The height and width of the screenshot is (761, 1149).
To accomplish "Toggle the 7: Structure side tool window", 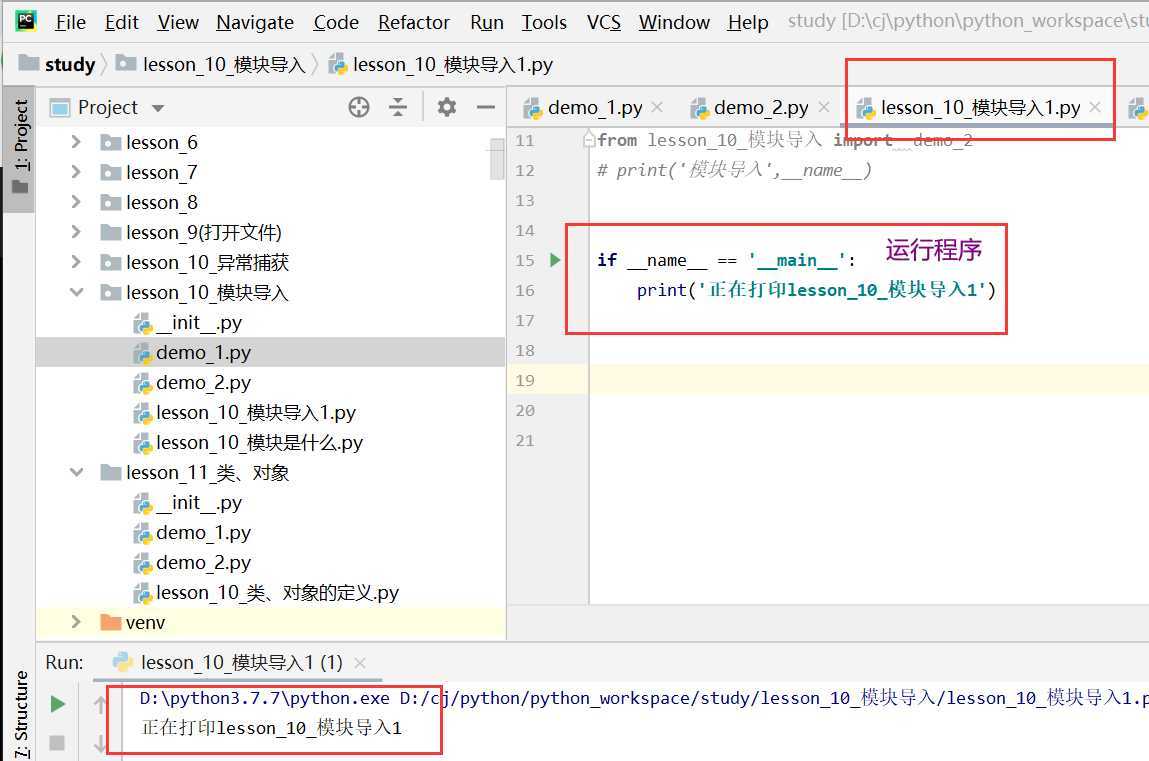I will pyautogui.click(x=20, y=714).
